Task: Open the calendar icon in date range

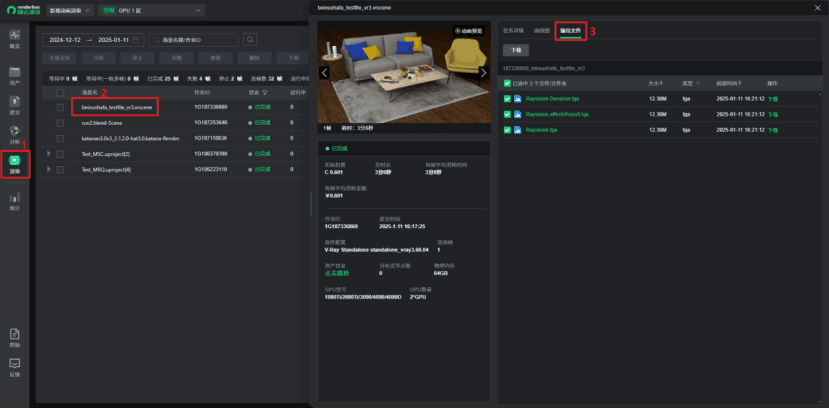Action: (136, 40)
